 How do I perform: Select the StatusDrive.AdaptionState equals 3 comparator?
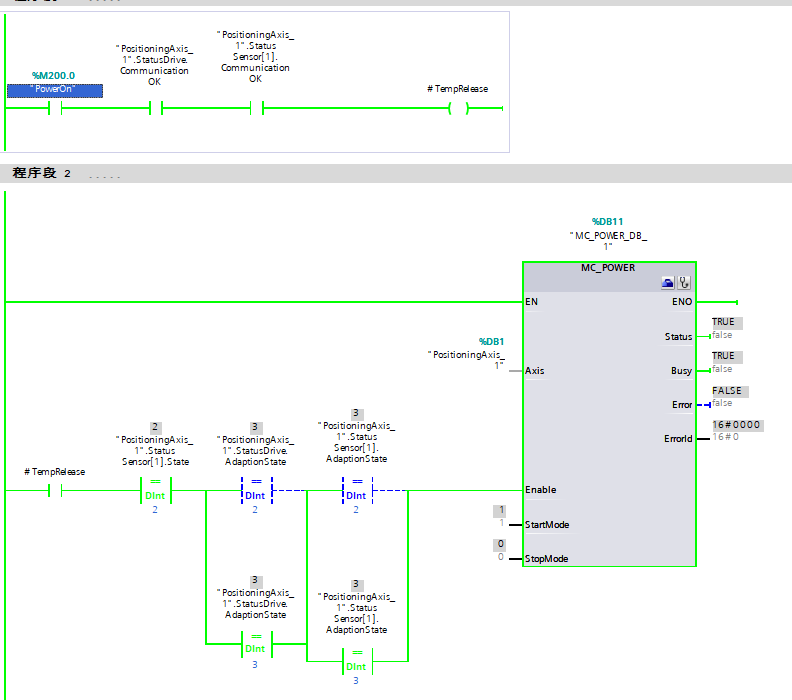coord(256,644)
